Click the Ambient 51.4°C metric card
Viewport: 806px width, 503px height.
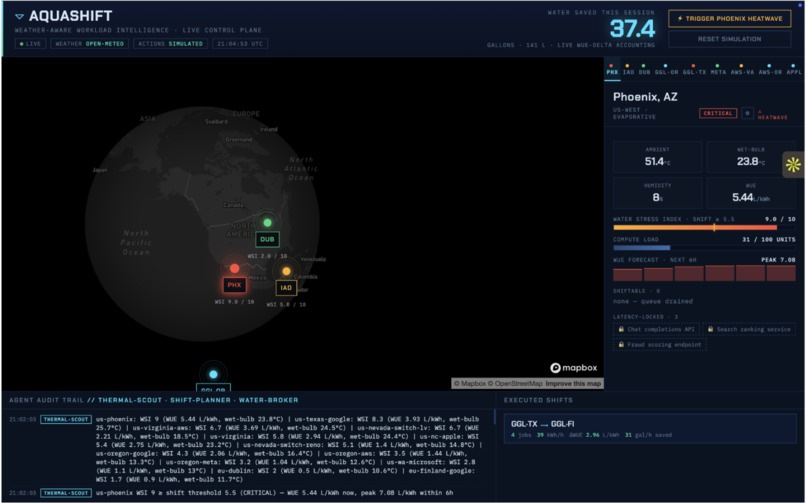pyautogui.click(x=657, y=157)
